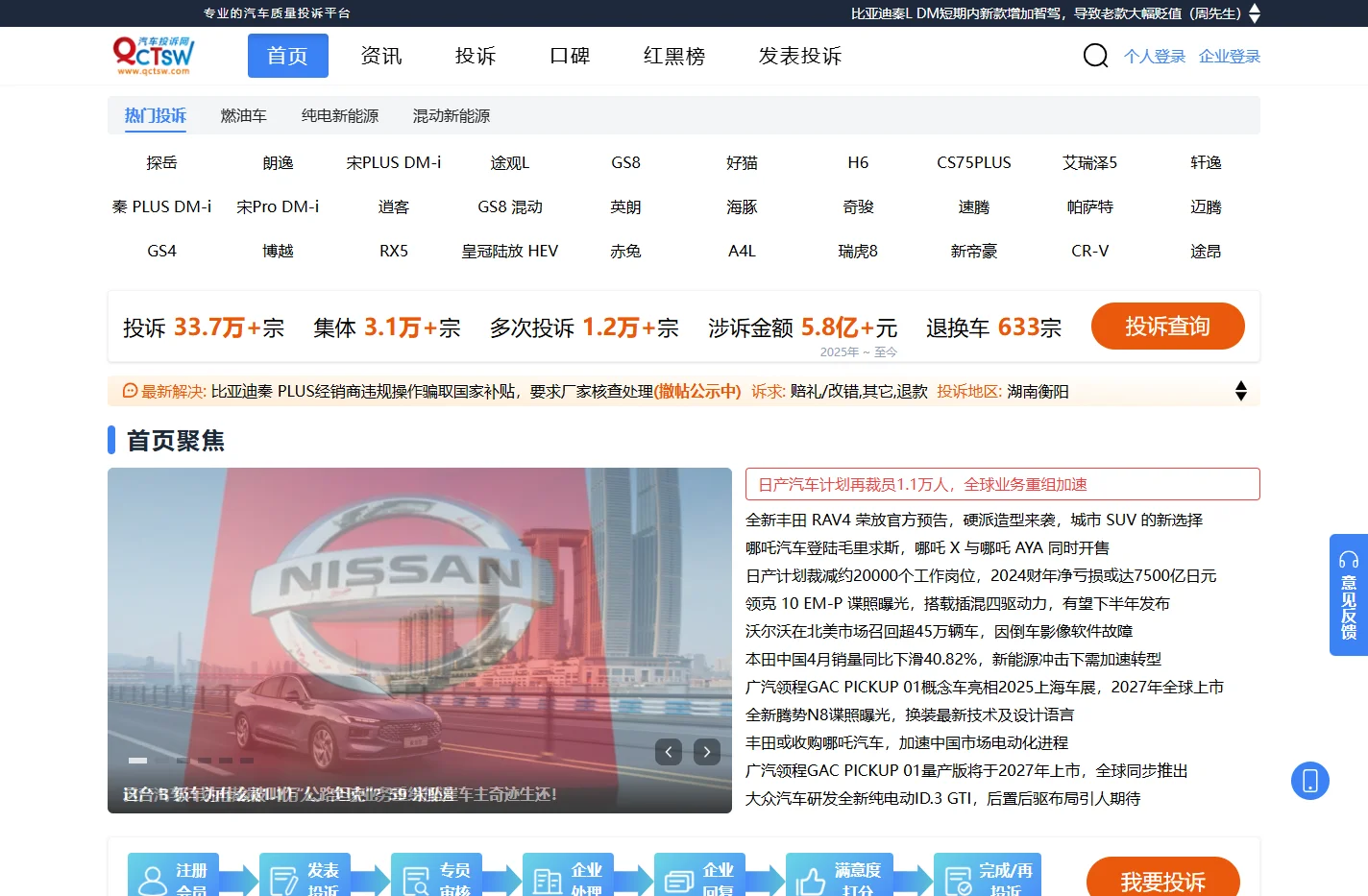Click car model 探岳
The width and height of the screenshot is (1368, 896).
click(161, 162)
